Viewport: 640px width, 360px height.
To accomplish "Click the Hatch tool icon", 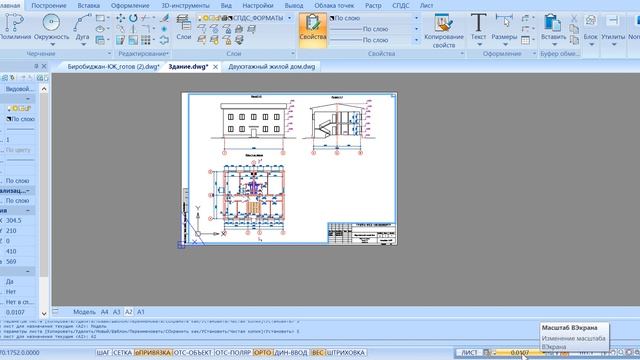I will (x=100, y=40).
